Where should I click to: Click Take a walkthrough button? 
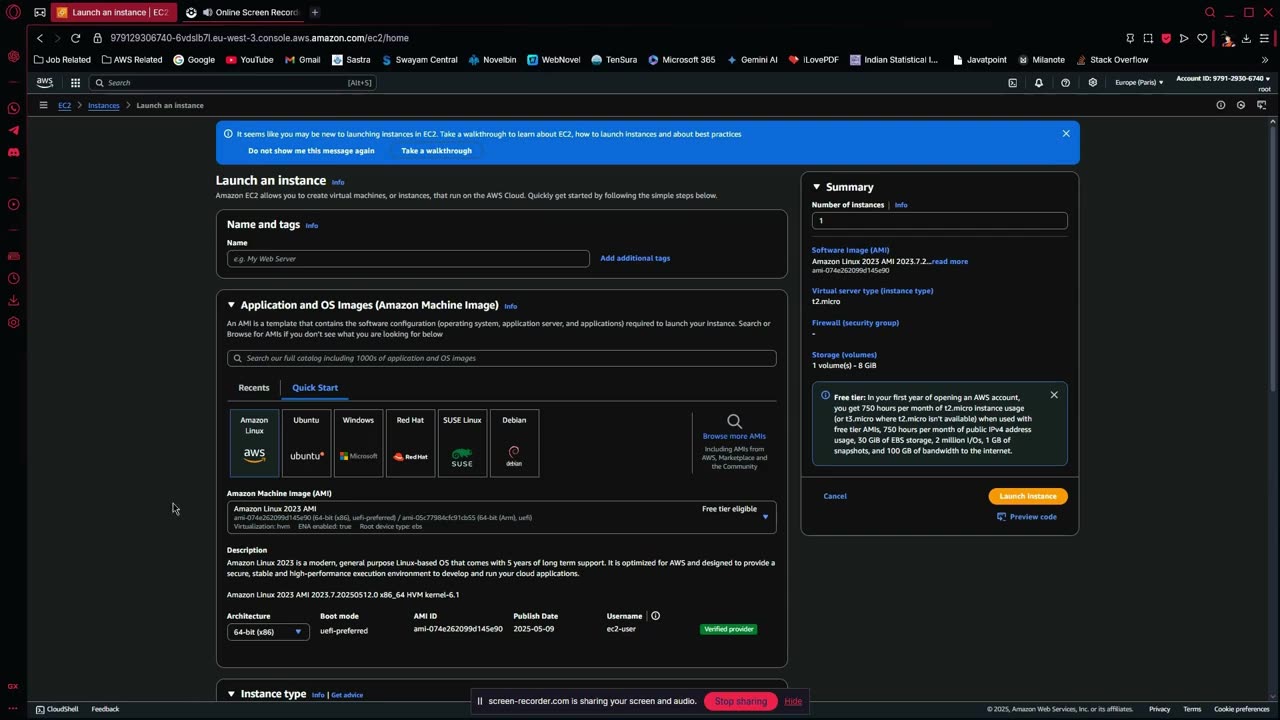(436, 151)
